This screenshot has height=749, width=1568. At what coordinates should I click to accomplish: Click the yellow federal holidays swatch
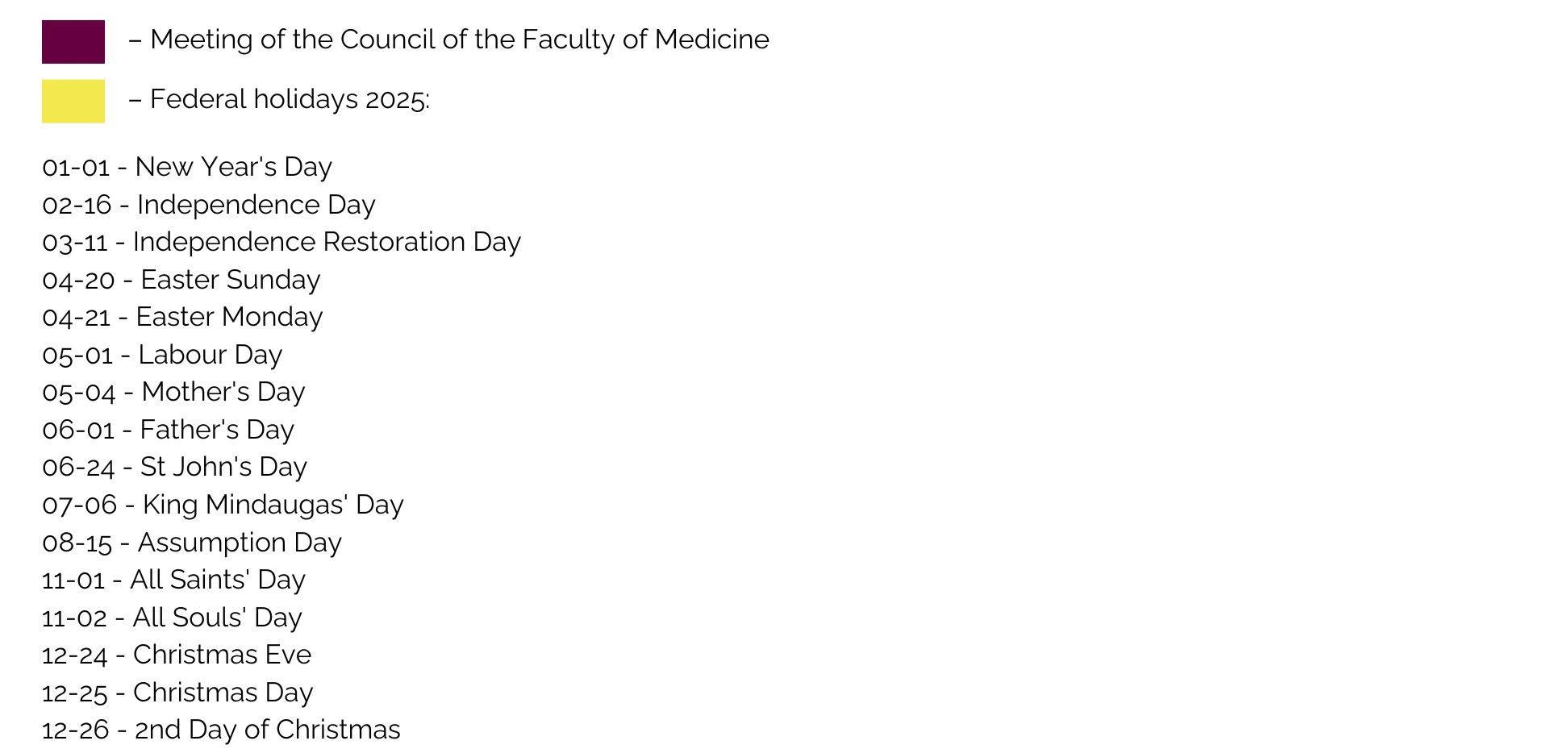(73, 102)
